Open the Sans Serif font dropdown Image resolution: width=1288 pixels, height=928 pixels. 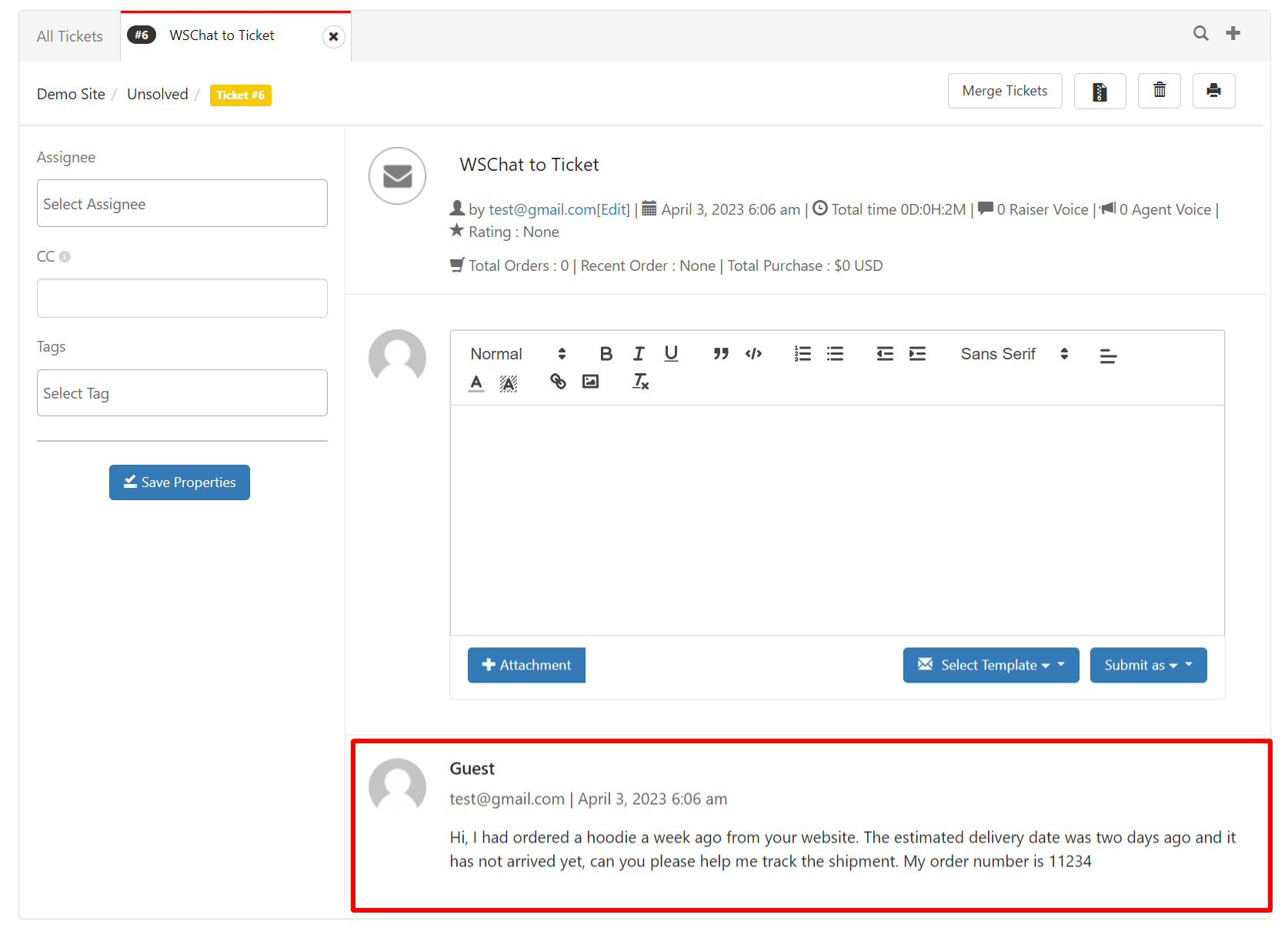(1014, 354)
